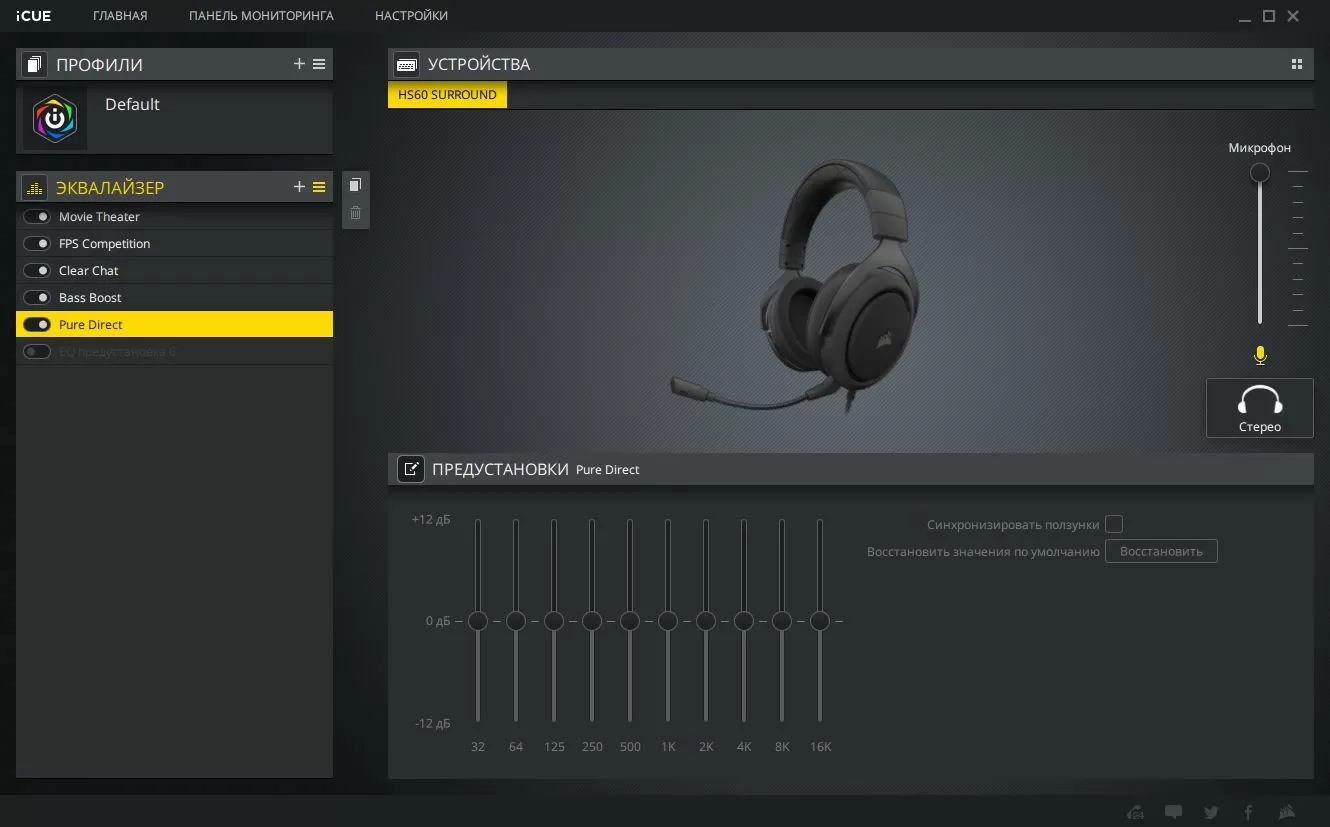1330x827 pixels.
Task: Select the Default profile RGB icon
Action: (55, 119)
